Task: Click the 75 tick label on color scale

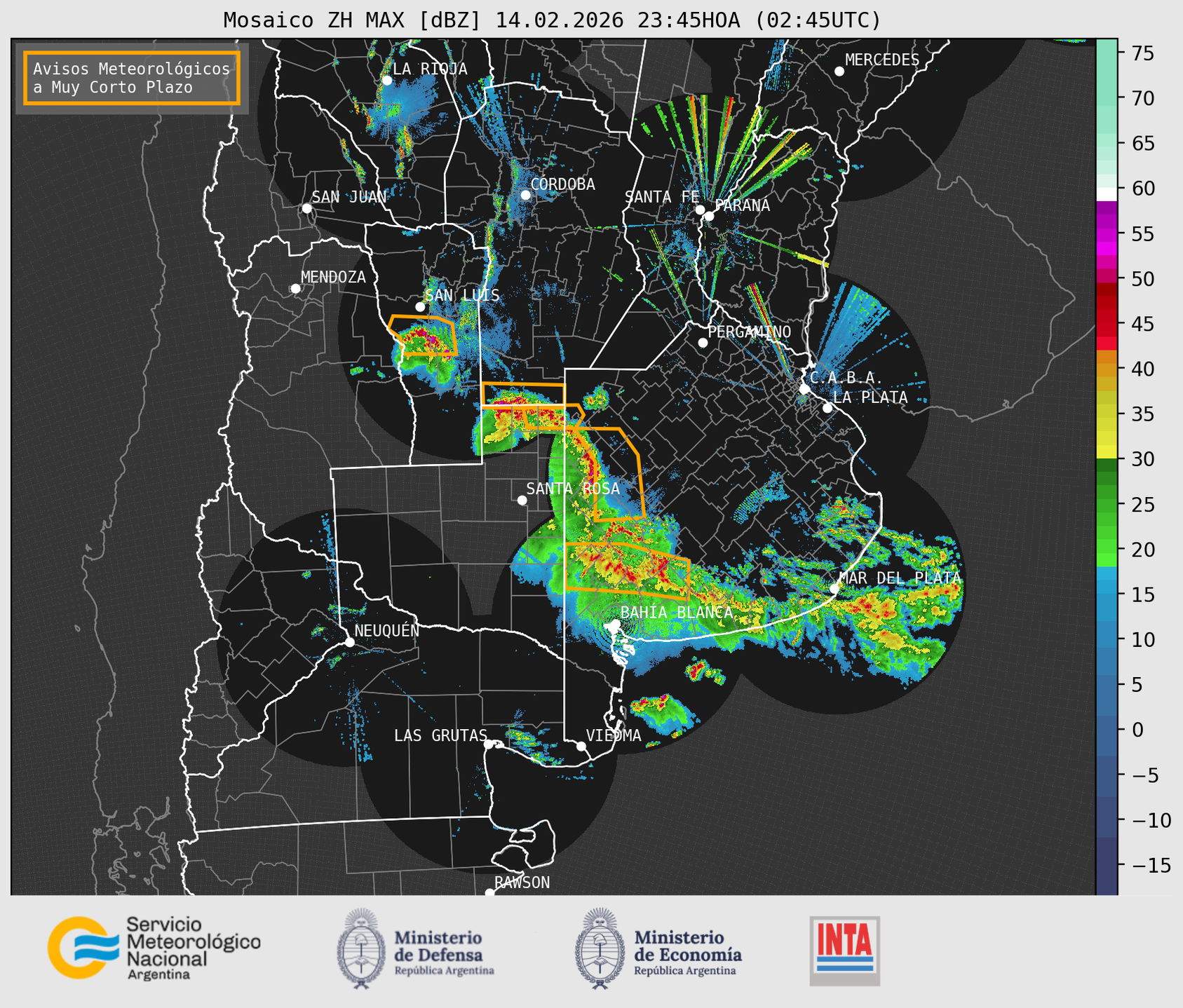Action: click(x=1142, y=53)
